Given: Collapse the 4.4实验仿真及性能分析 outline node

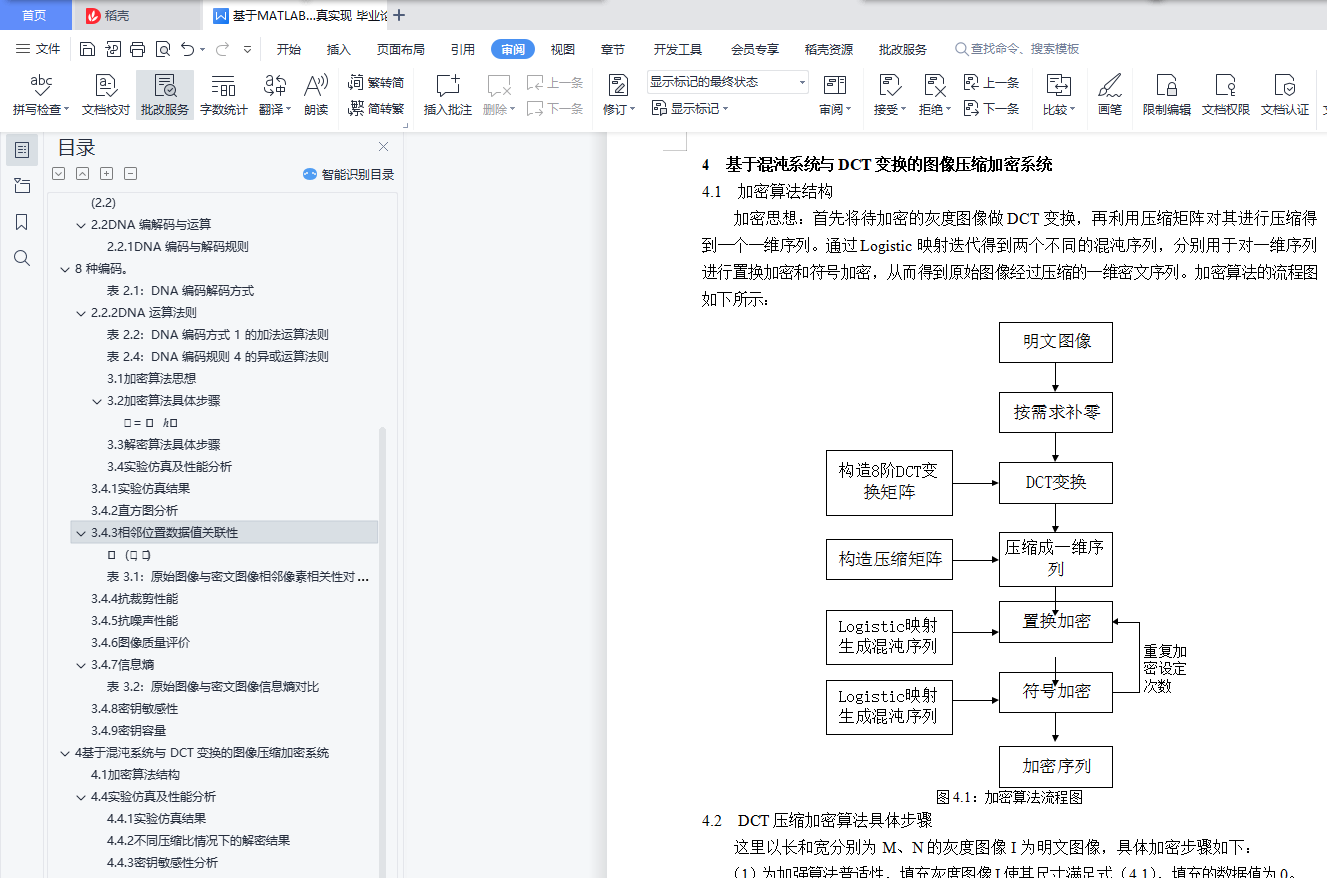Looking at the screenshot, I should point(80,797).
